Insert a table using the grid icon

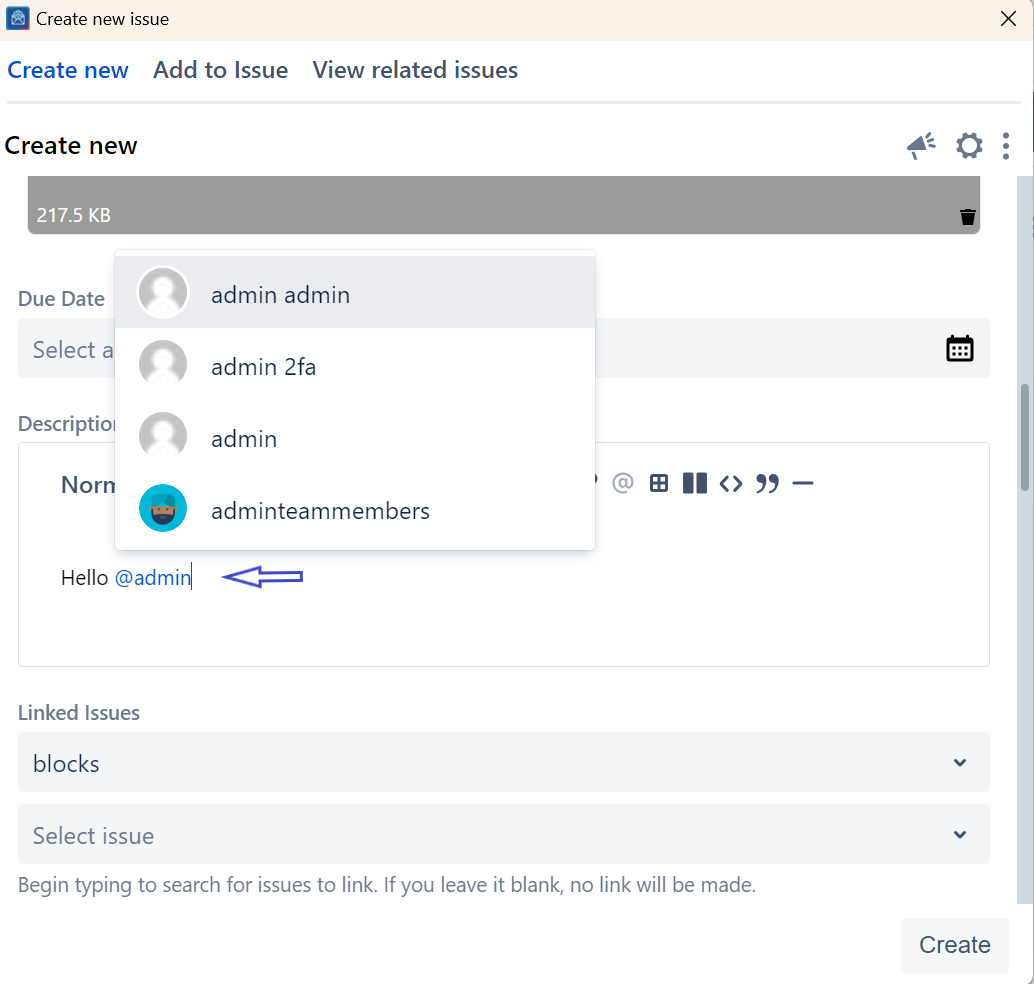659,484
